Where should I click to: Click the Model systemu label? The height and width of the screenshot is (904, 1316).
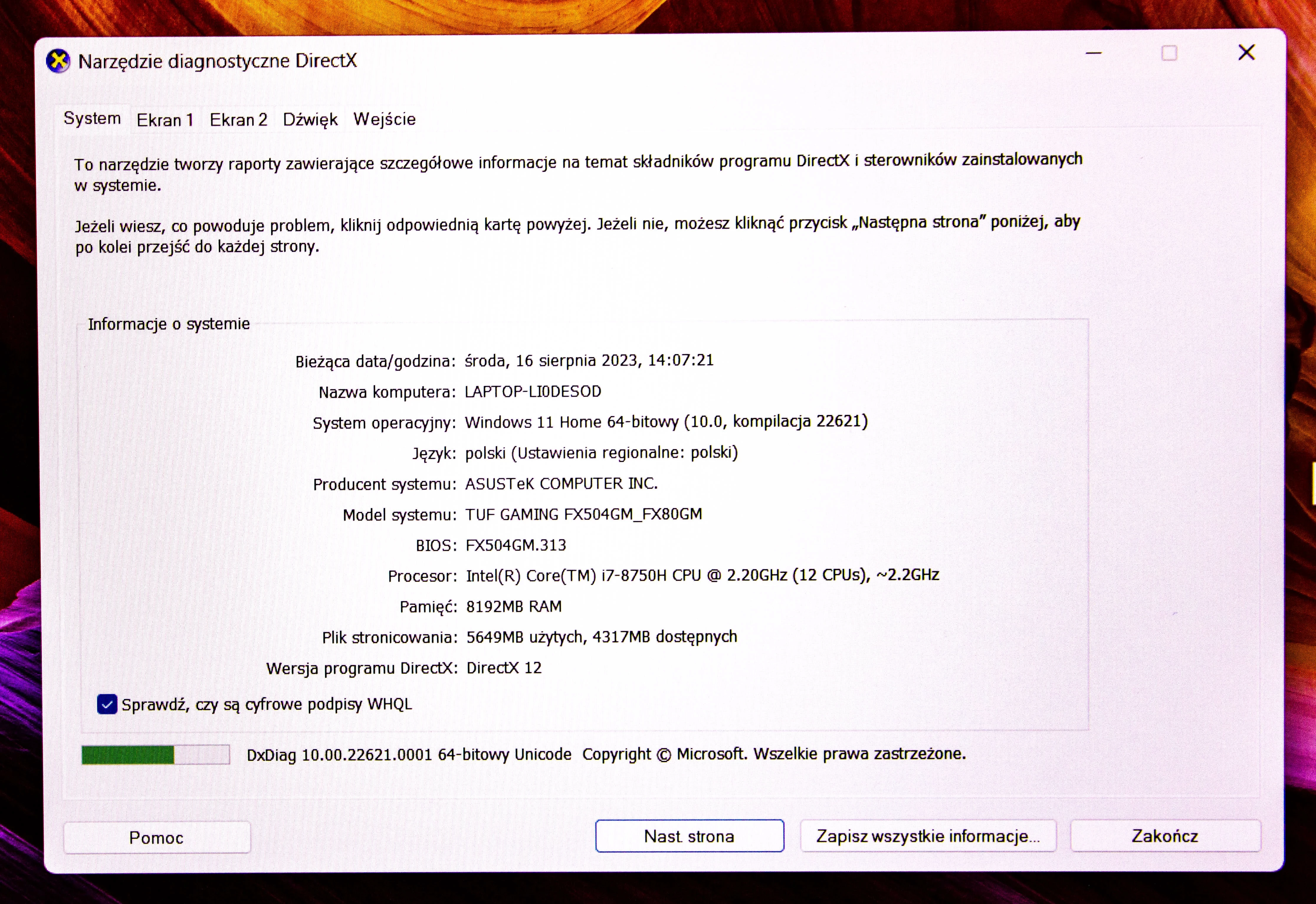[x=399, y=515]
